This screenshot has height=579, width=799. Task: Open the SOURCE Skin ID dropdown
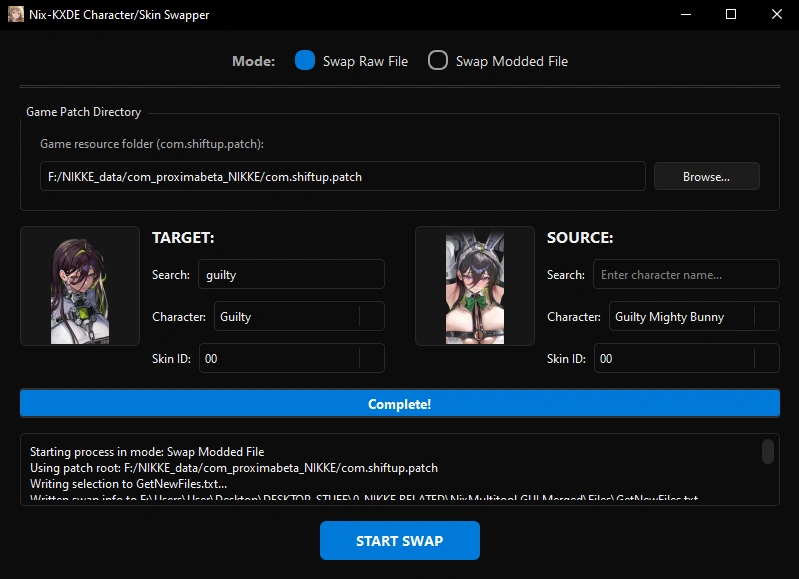[x=686, y=358]
